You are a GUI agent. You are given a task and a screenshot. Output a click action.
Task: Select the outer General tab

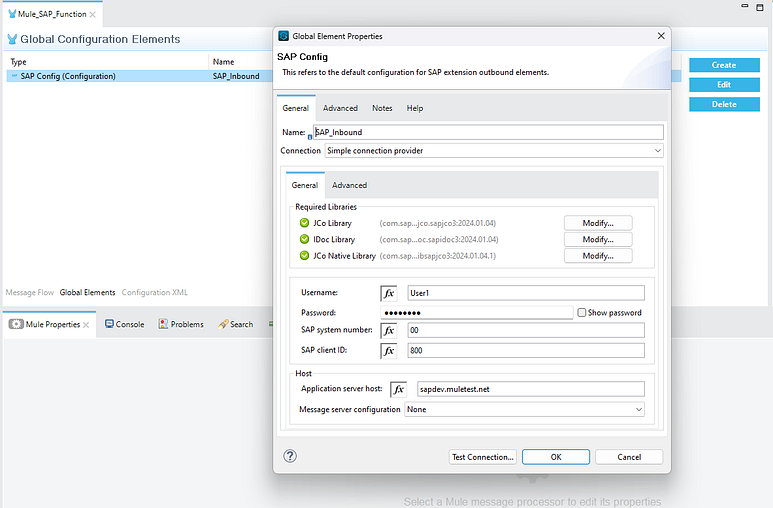(x=296, y=108)
